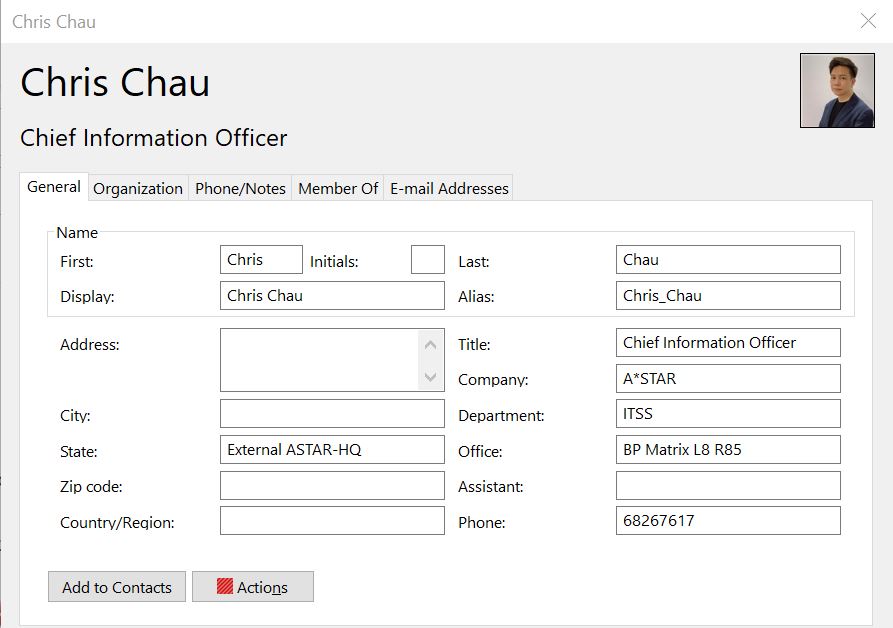Image resolution: width=893 pixels, height=628 pixels.
Task: Click the State field External ASTAR-HQ
Action: pos(332,450)
